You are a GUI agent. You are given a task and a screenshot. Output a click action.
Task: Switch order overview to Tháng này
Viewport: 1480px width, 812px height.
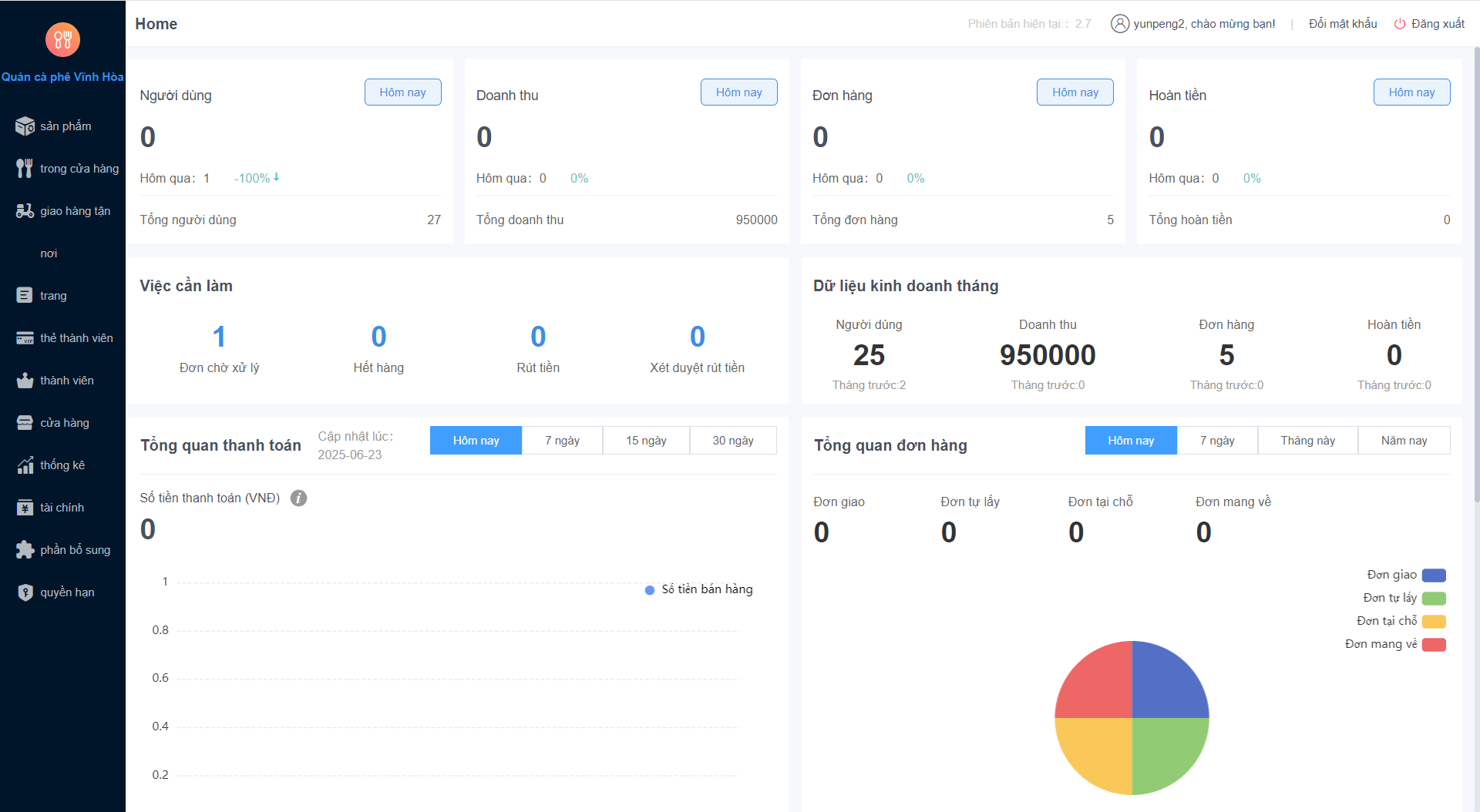pyautogui.click(x=1307, y=441)
